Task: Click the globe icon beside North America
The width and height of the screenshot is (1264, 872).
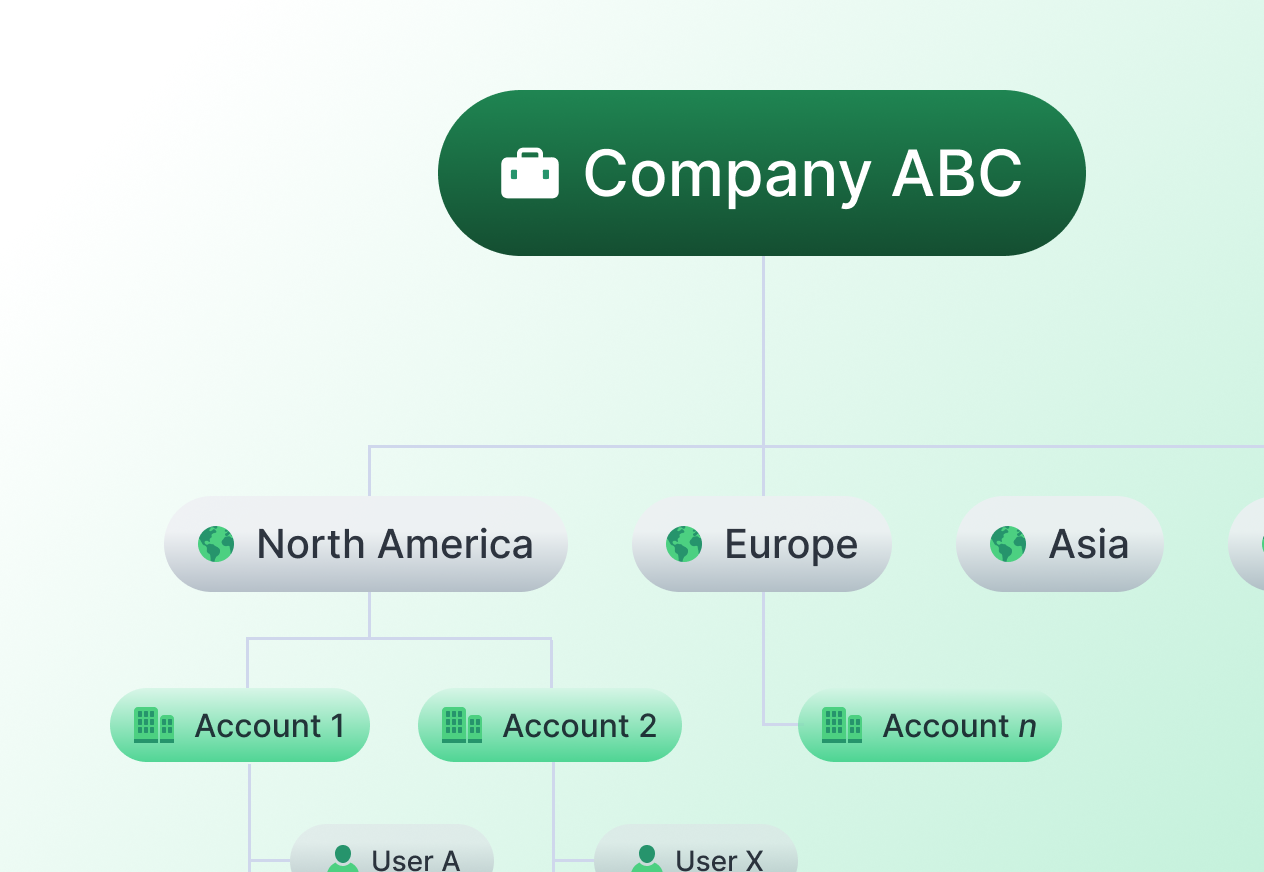Action: [216, 544]
